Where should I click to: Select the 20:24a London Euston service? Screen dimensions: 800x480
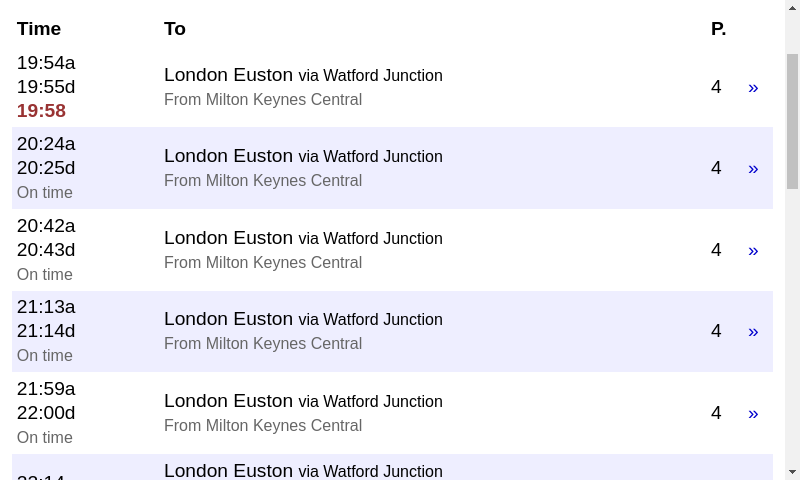(x=392, y=168)
